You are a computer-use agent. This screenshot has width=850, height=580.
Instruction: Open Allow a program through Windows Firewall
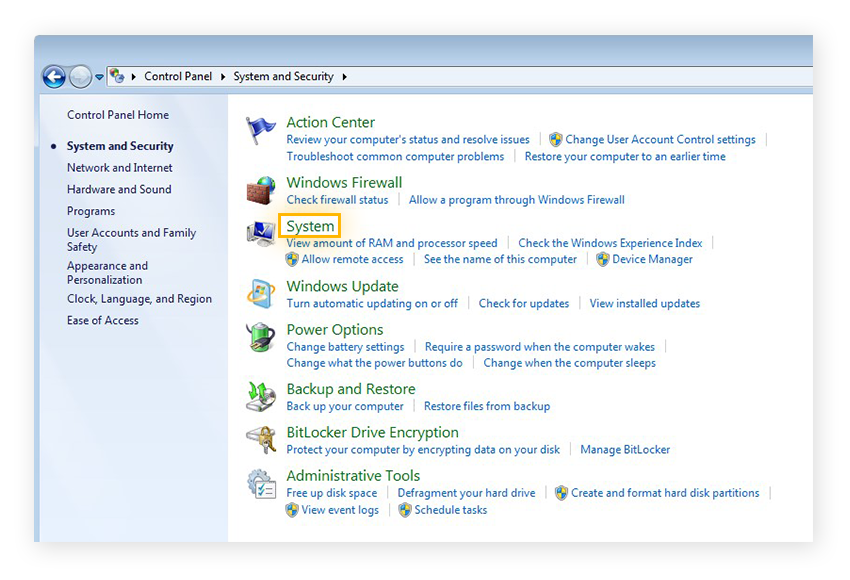(x=516, y=200)
